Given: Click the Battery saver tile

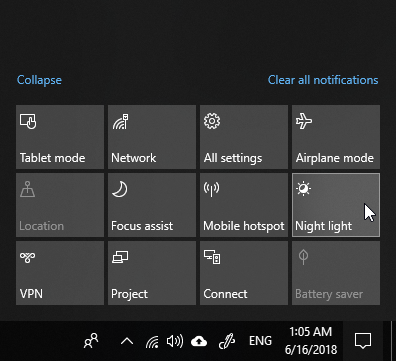Looking at the screenshot, I should (336, 273).
